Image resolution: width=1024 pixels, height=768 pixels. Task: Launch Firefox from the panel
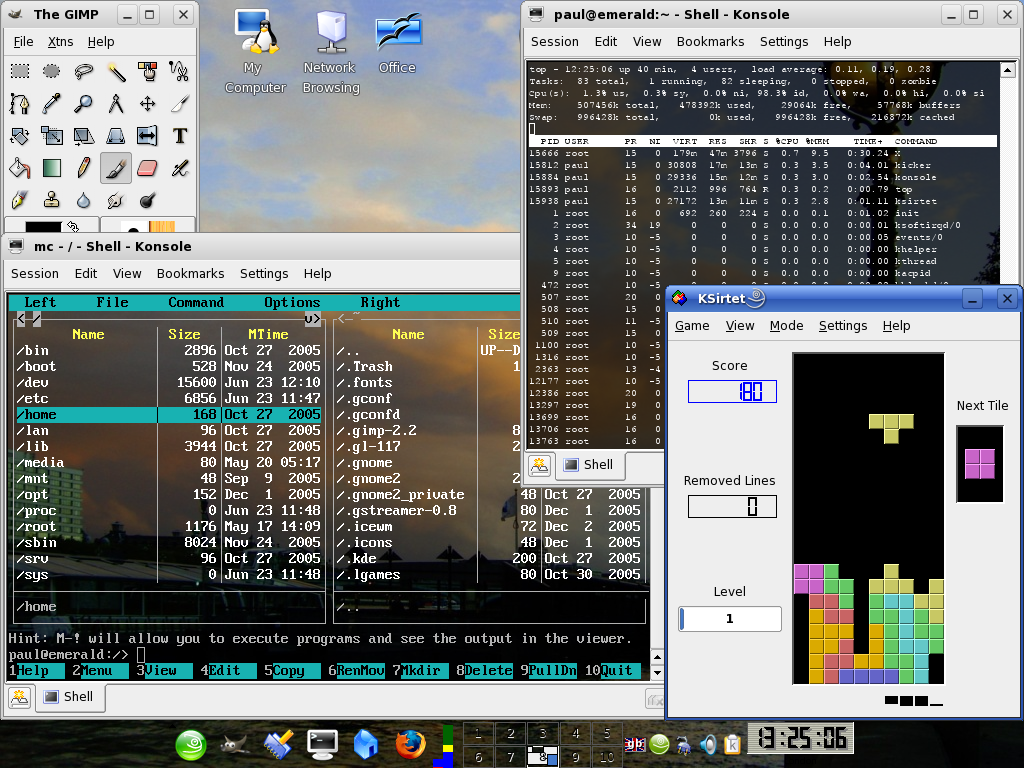tap(410, 744)
